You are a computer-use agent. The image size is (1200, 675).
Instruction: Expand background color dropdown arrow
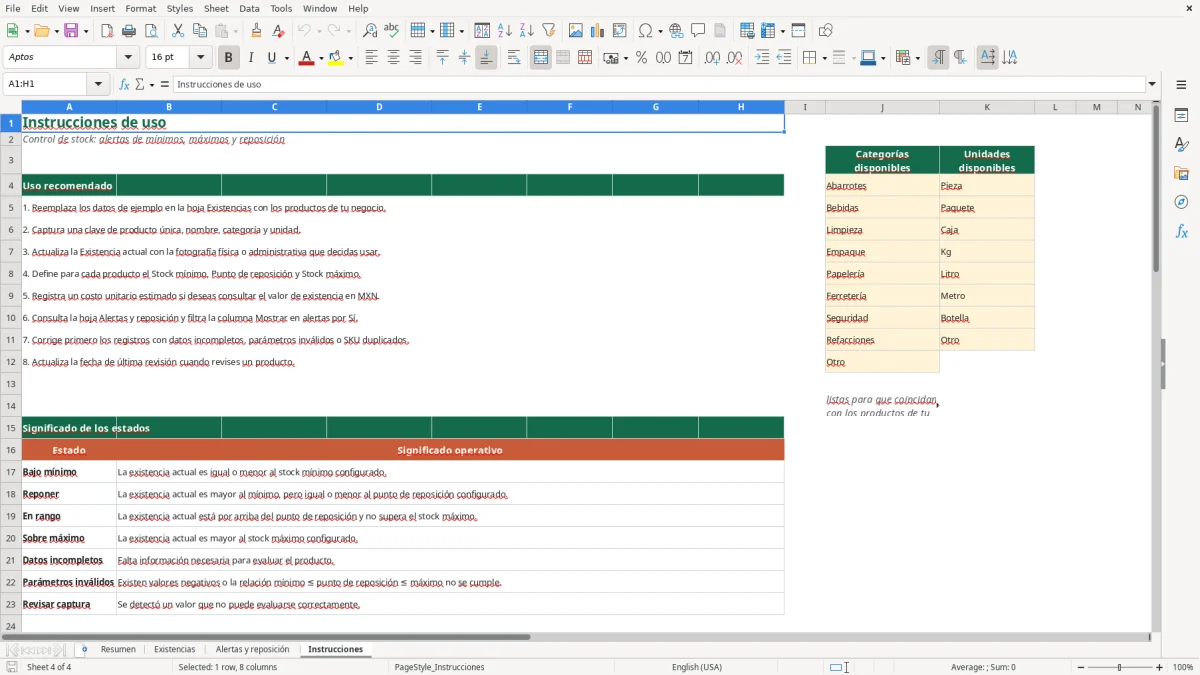pyautogui.click(x=350, y=58)
